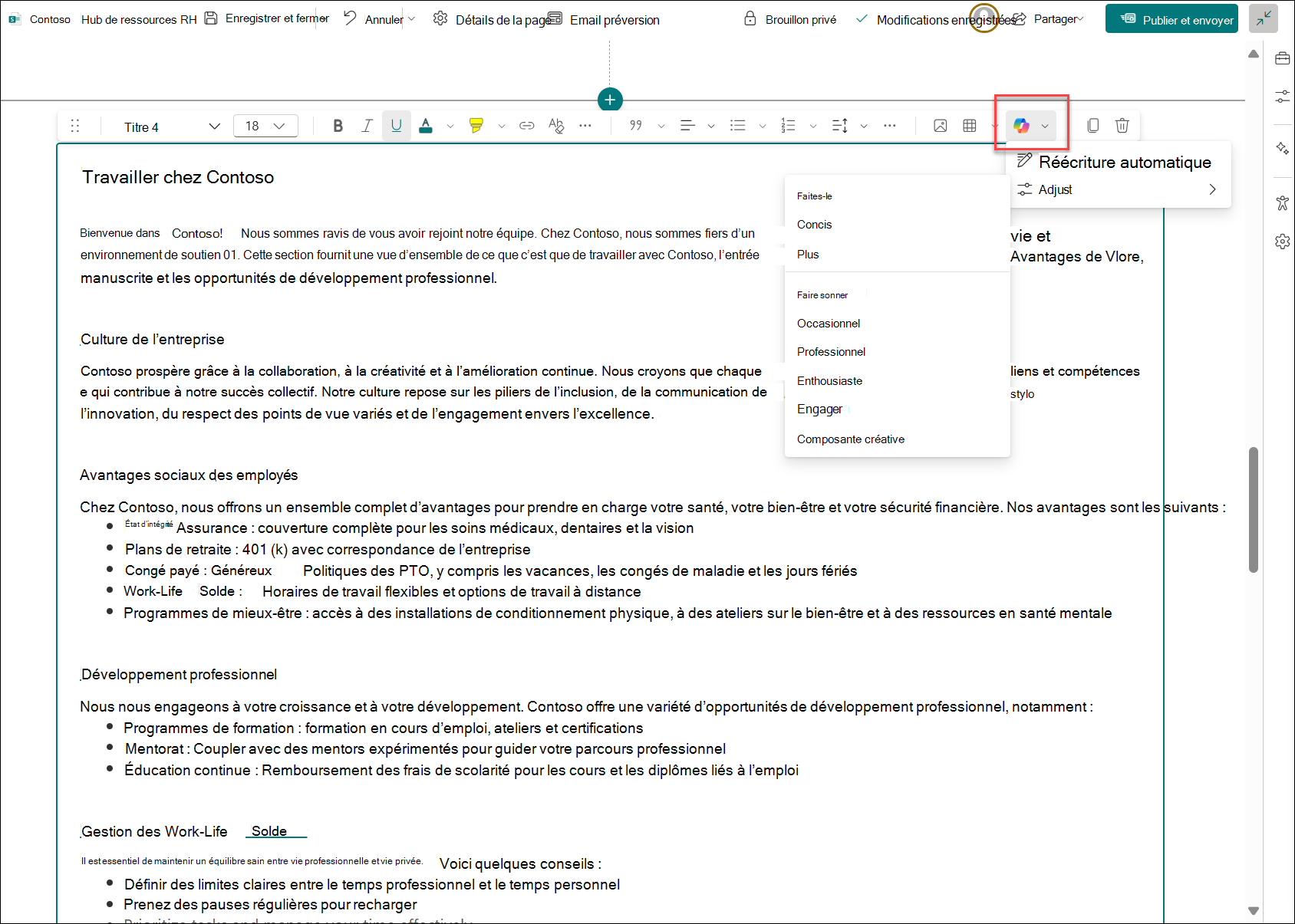Open the toolbox icon in right rail
The image size is (1295, 924).
(1282, 59)
